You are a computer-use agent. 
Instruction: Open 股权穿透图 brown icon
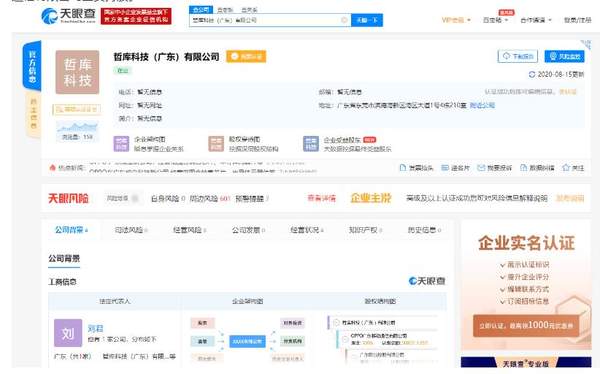pyautogui.click(x=216, y=144)
